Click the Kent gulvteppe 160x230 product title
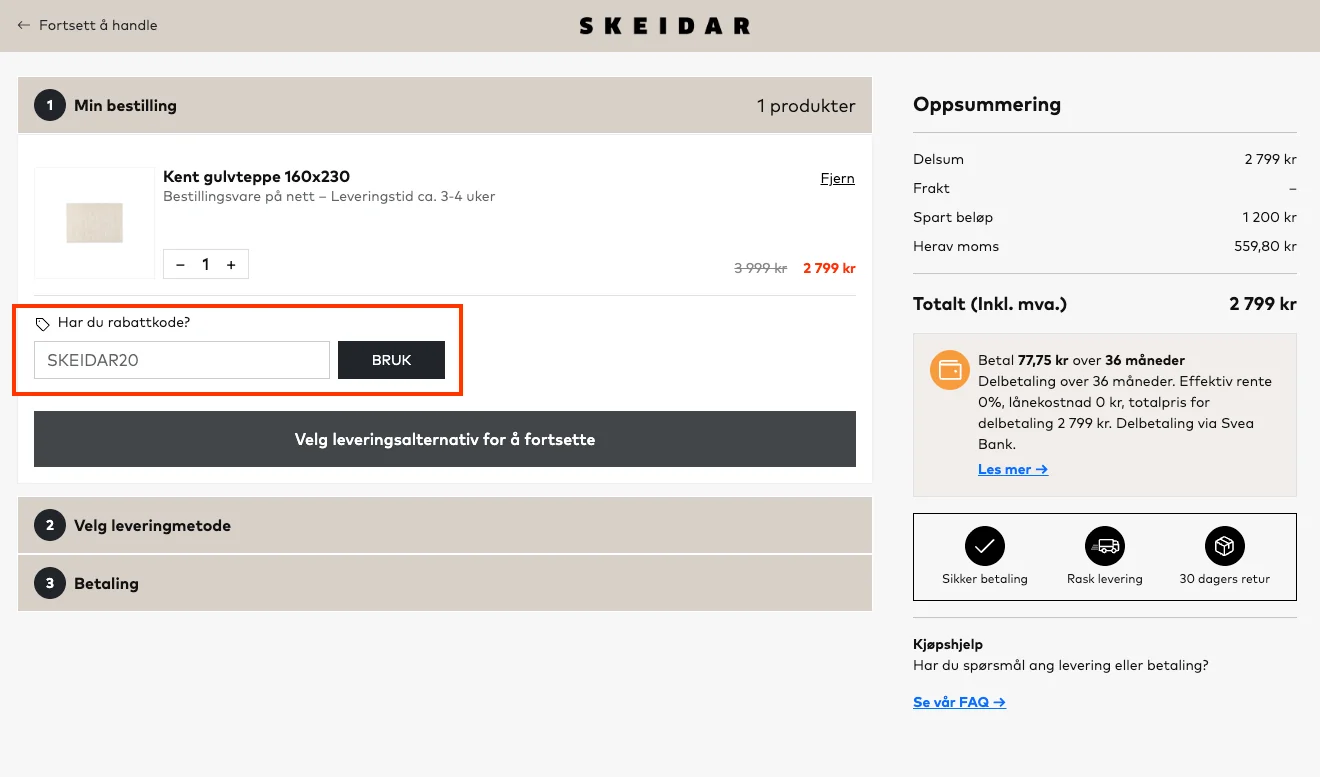 point(256,177)
